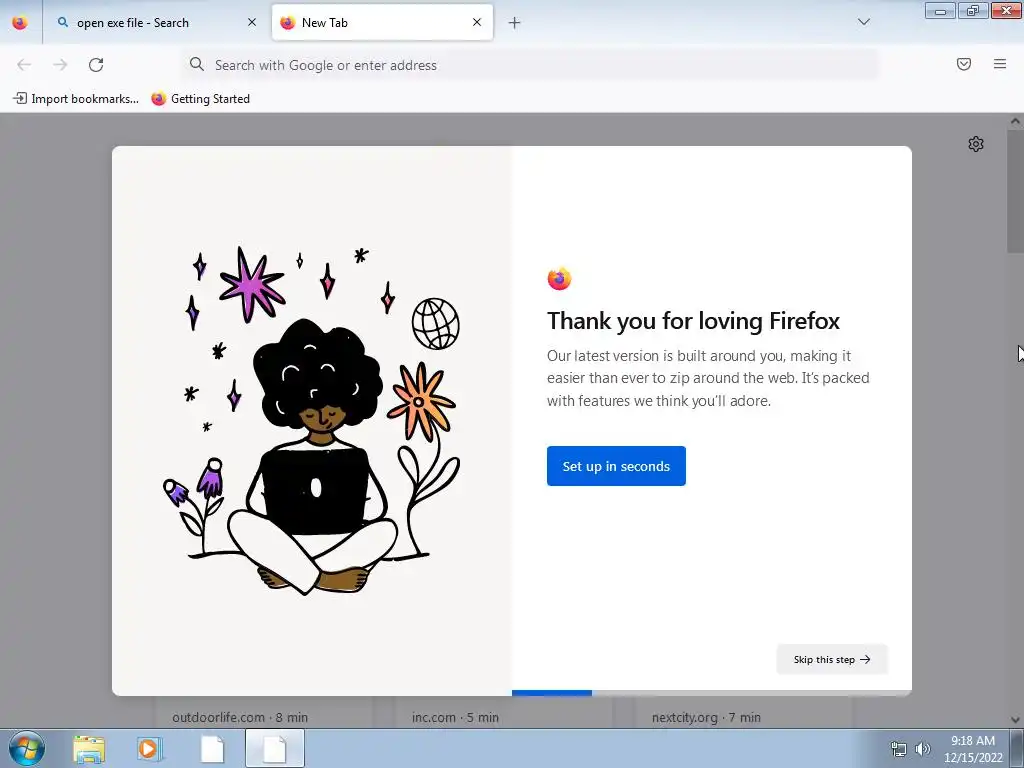
Task: Click the vertical scrollbar thumb
Action: point(1015,191)
